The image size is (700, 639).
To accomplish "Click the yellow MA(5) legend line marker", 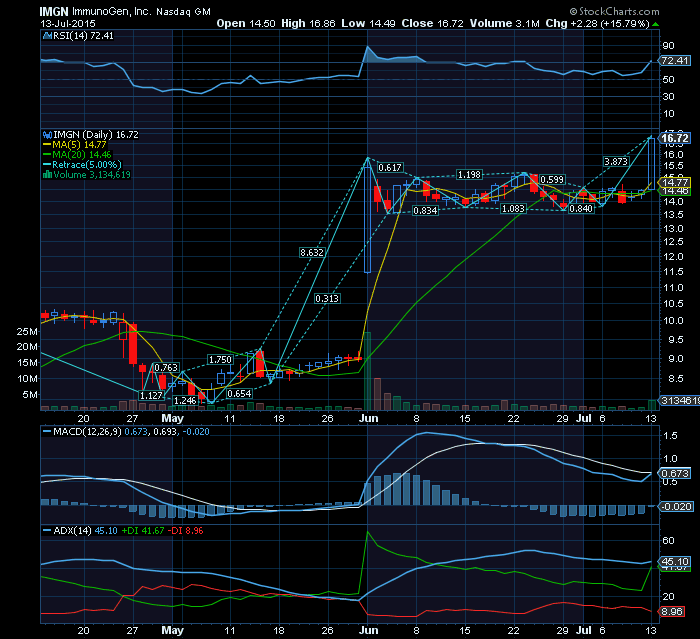I will coord(47,145).
